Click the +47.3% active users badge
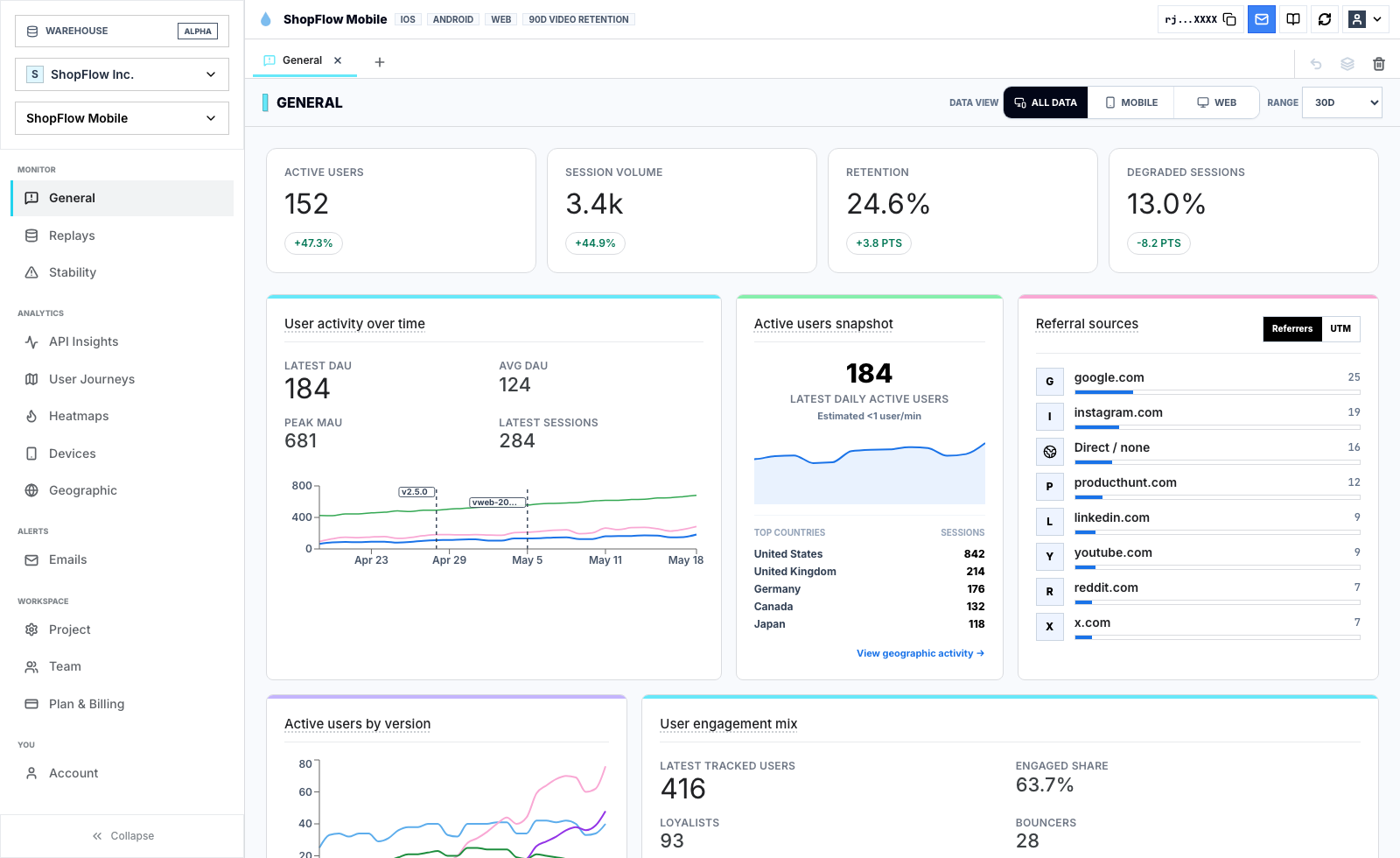Viewport: 1400px width, 858px height. 313,243
